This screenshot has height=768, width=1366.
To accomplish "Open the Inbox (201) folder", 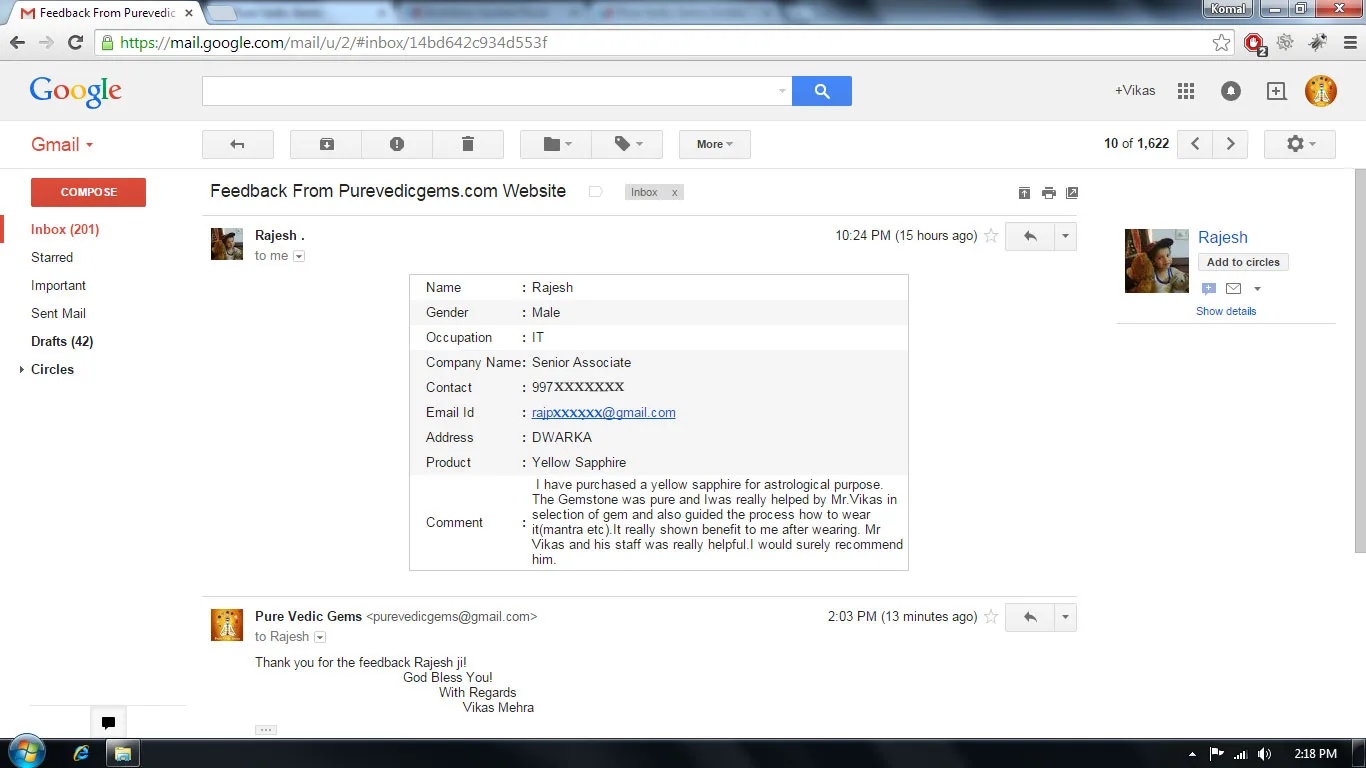I will coord(65,229).
